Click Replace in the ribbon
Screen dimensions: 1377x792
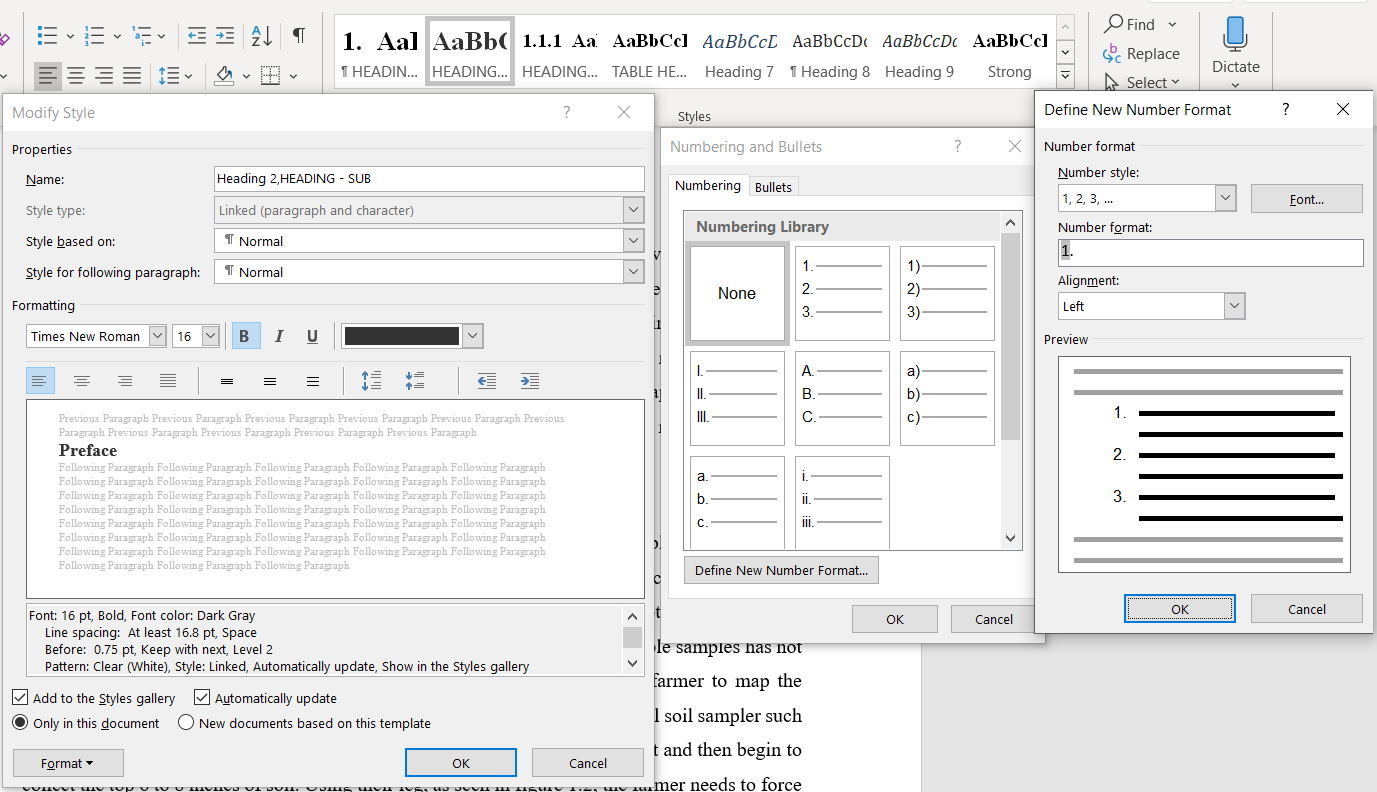(x=1141, y=54)
